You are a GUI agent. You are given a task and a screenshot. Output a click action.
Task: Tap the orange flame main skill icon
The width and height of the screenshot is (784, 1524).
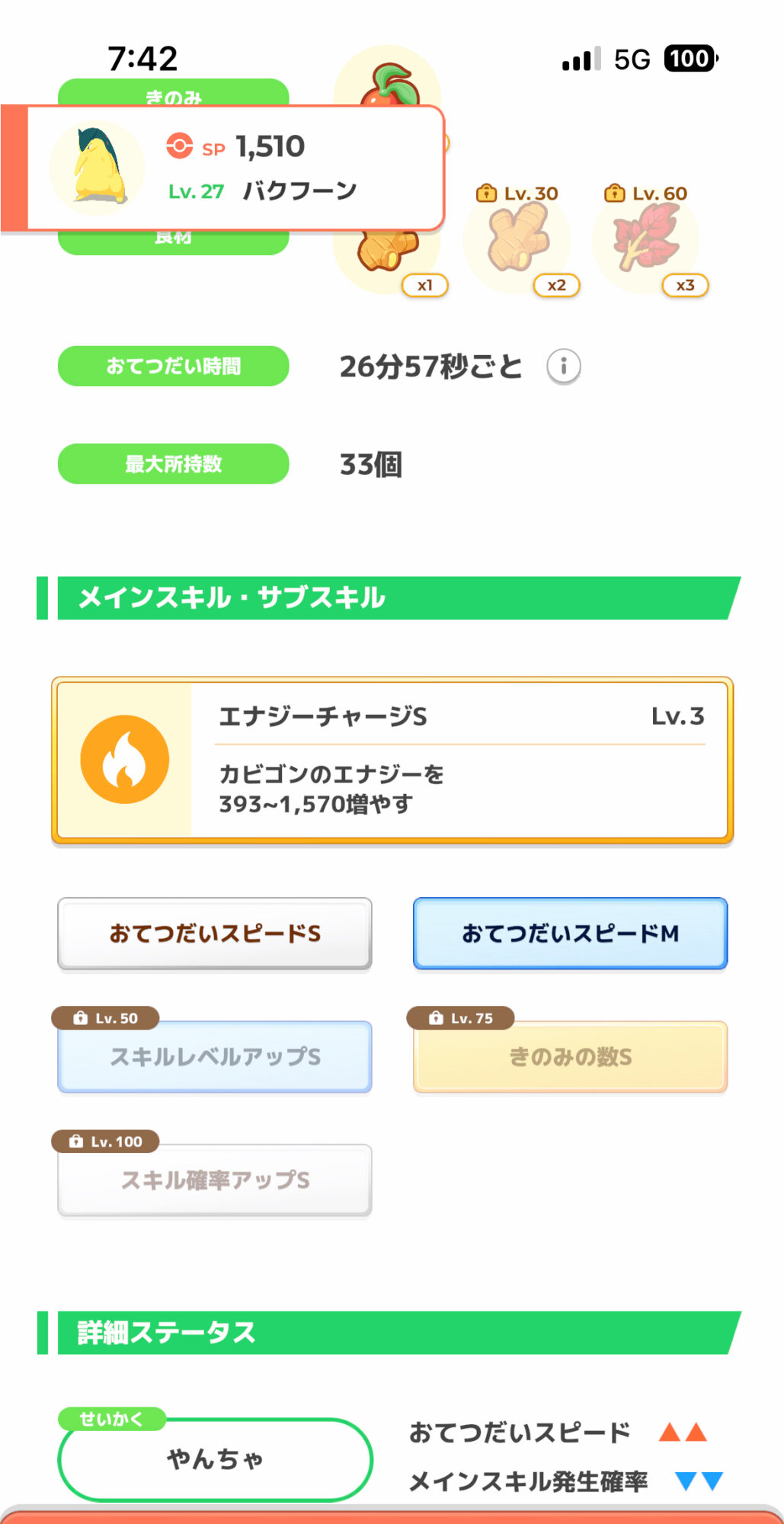tap(125, 759)
